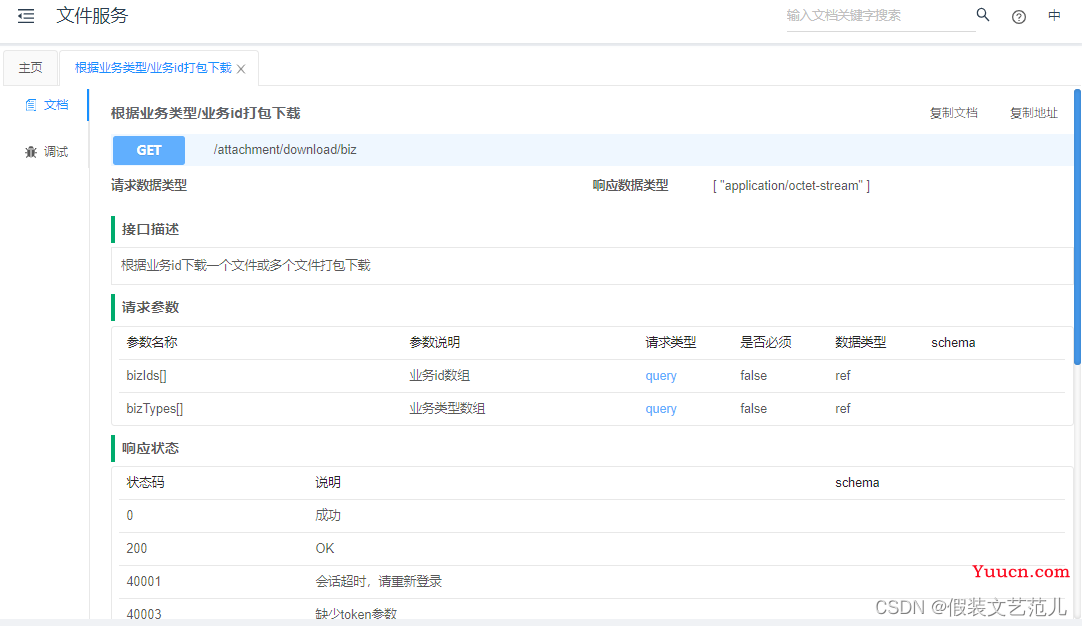Click status code 40001 row
This screenshot has width=1082, height=626.
[x=592, y=582]
